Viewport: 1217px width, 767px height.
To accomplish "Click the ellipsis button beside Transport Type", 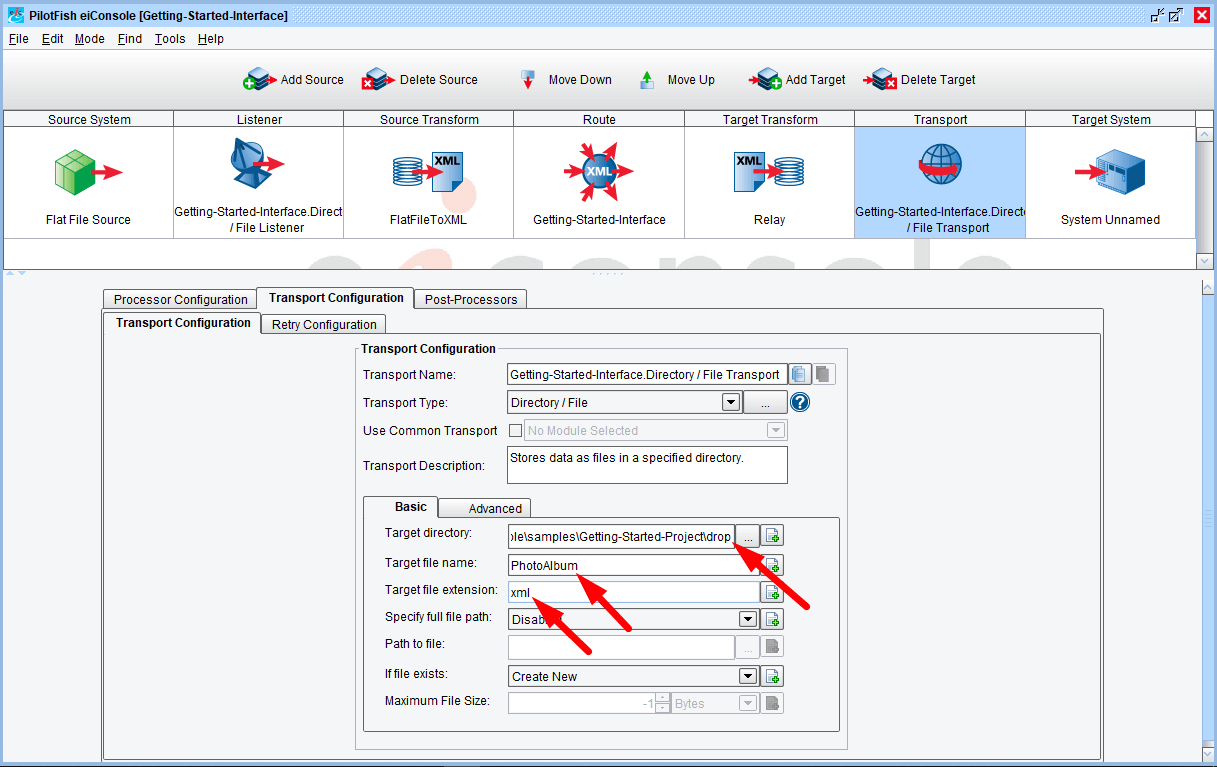I will click(765, 403).
